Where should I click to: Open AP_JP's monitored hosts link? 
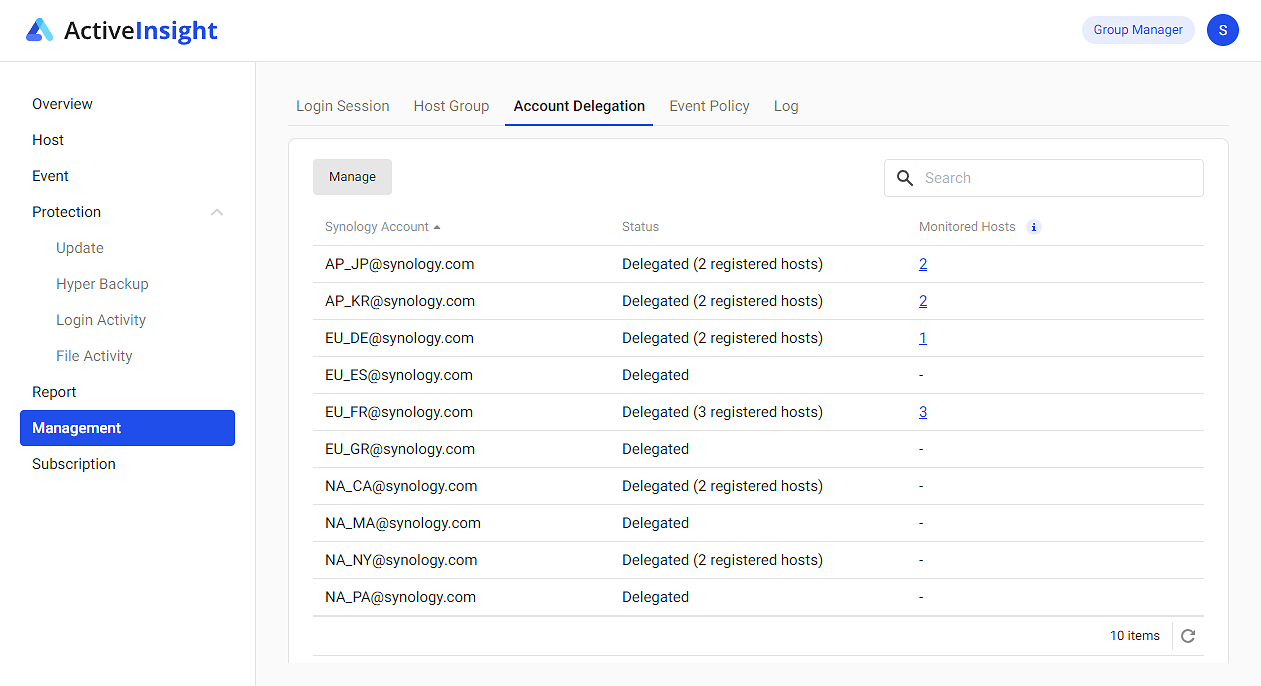pos(923,263)
